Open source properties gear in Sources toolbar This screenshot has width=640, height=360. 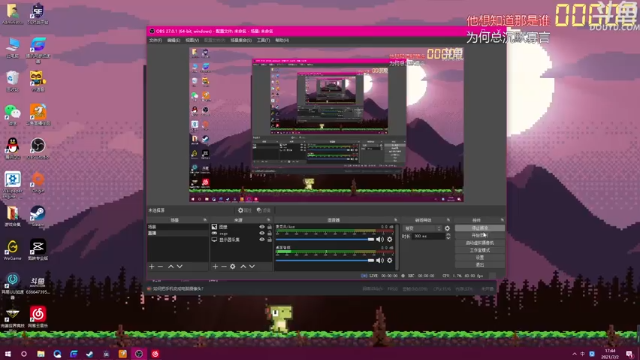pos(233,267)
